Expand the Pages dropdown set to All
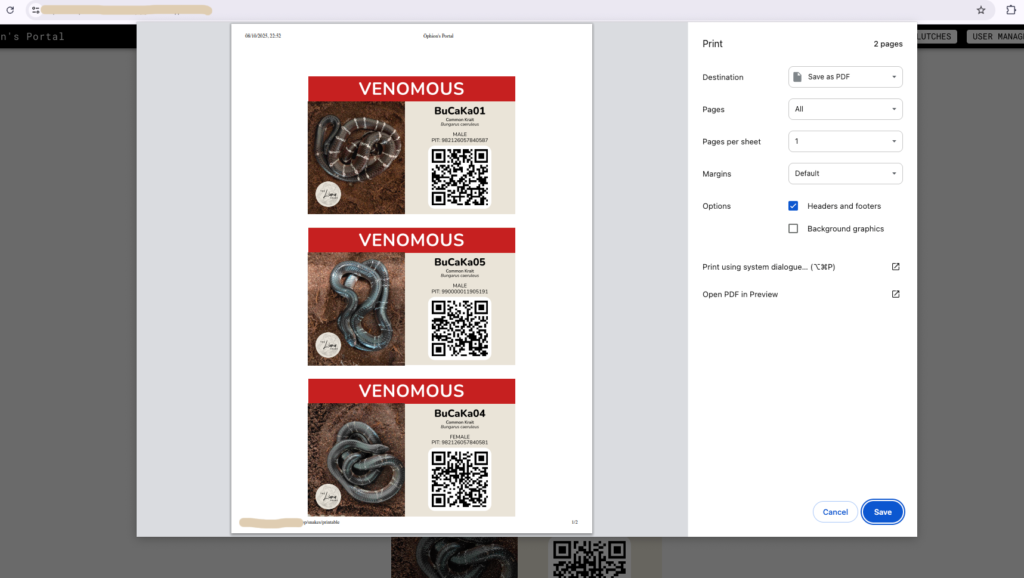 [845, 109]
